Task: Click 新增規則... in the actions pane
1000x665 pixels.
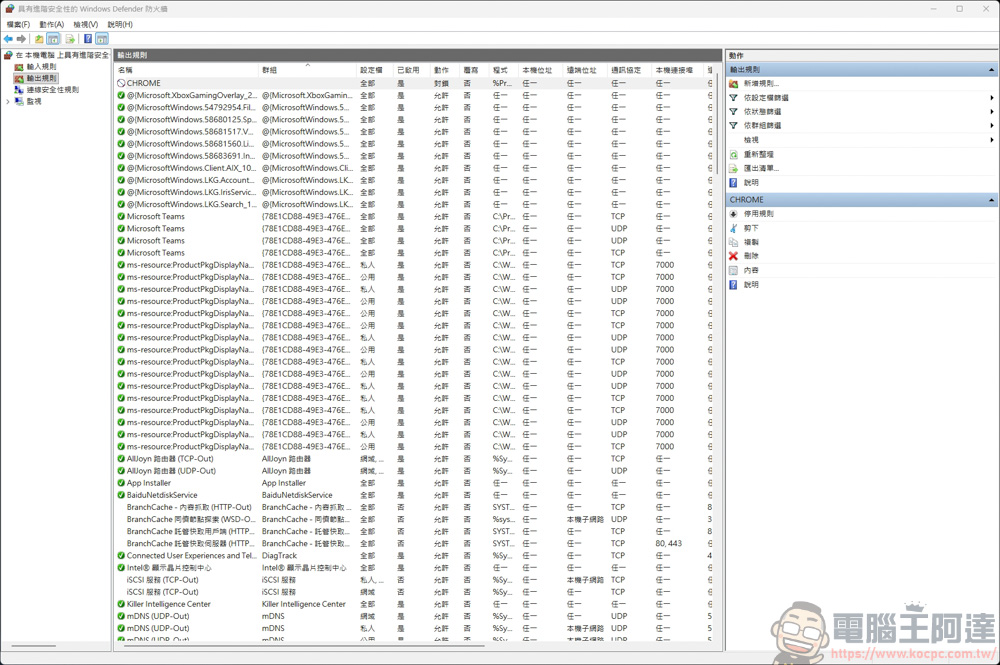Action: pyautogui.click(x=761, y=84)
